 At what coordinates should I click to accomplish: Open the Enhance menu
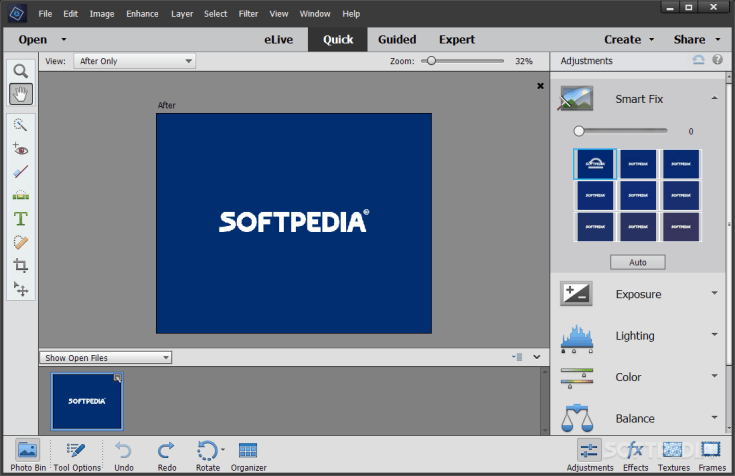pos(142,14)
